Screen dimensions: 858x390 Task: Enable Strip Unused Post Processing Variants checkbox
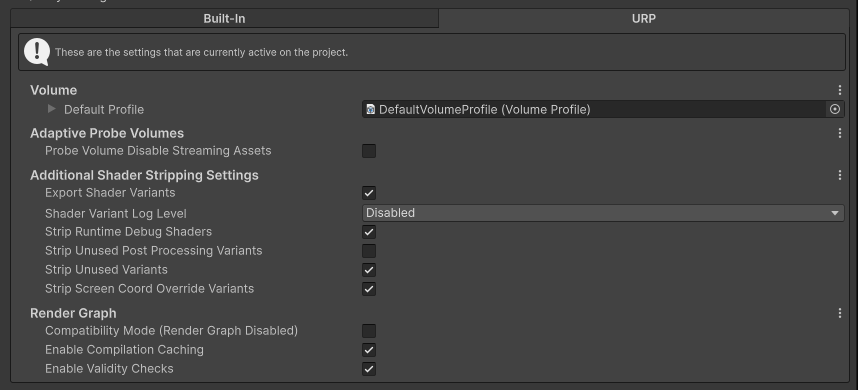[x=369, y=251]
